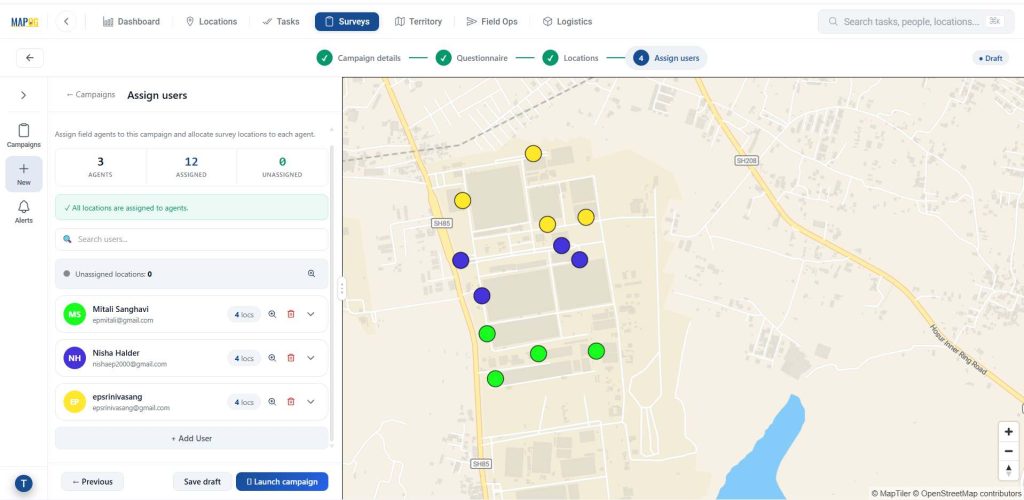Click Nisha Halder's blue NH avatar

[x=74, y=358]
